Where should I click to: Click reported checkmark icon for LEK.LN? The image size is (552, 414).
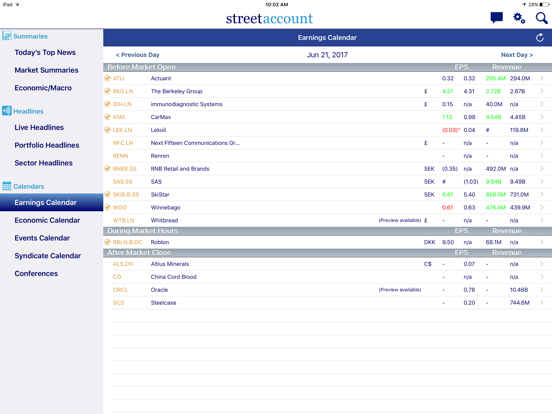[x=107, y=130]
